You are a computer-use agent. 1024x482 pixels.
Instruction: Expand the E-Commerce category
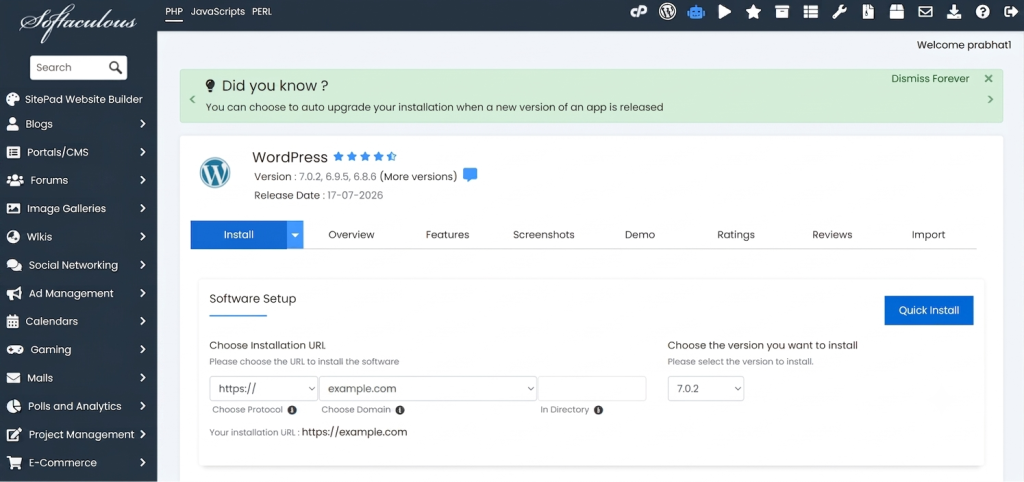(x=78, y=462)
